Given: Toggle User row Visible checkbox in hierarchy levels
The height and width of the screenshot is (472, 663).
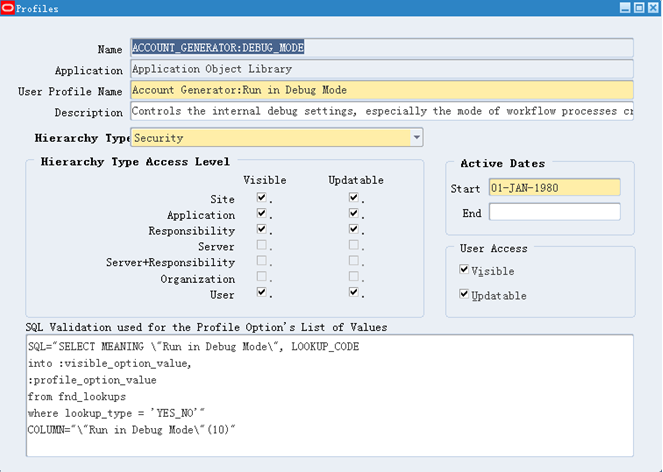Looking at the screenshot, I should pyautogui.click(x=261, y=293).
